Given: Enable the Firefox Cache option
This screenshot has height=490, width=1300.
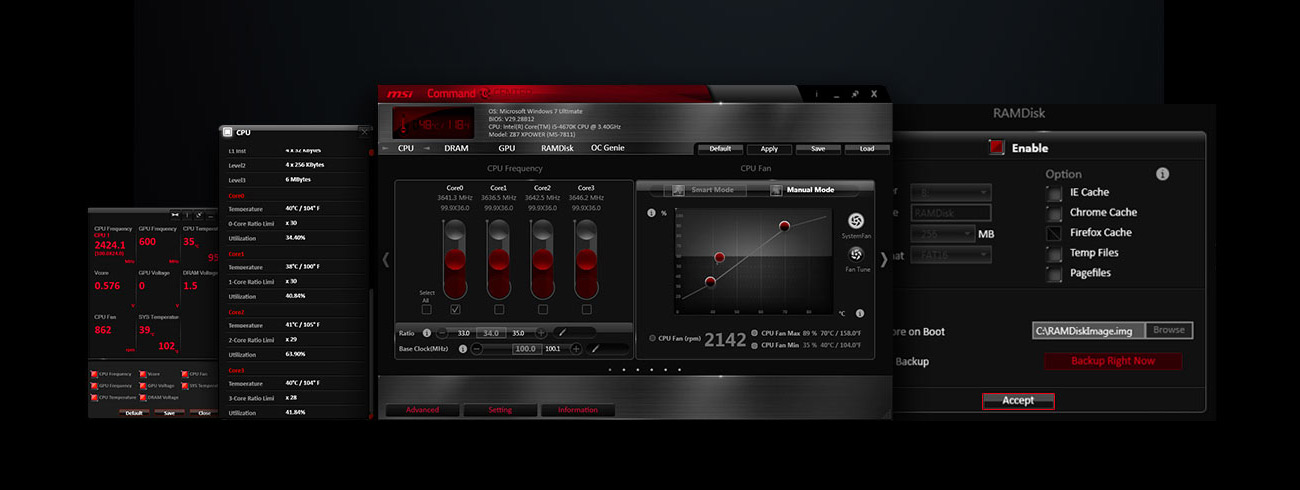Looking at the screenshot, I should pyautogui.click(x=1054, y=233).
